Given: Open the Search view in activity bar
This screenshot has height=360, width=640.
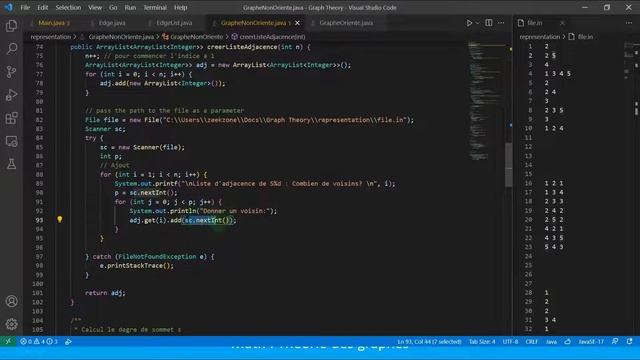Looking at the screenshot, I should (x=11, y=49).
